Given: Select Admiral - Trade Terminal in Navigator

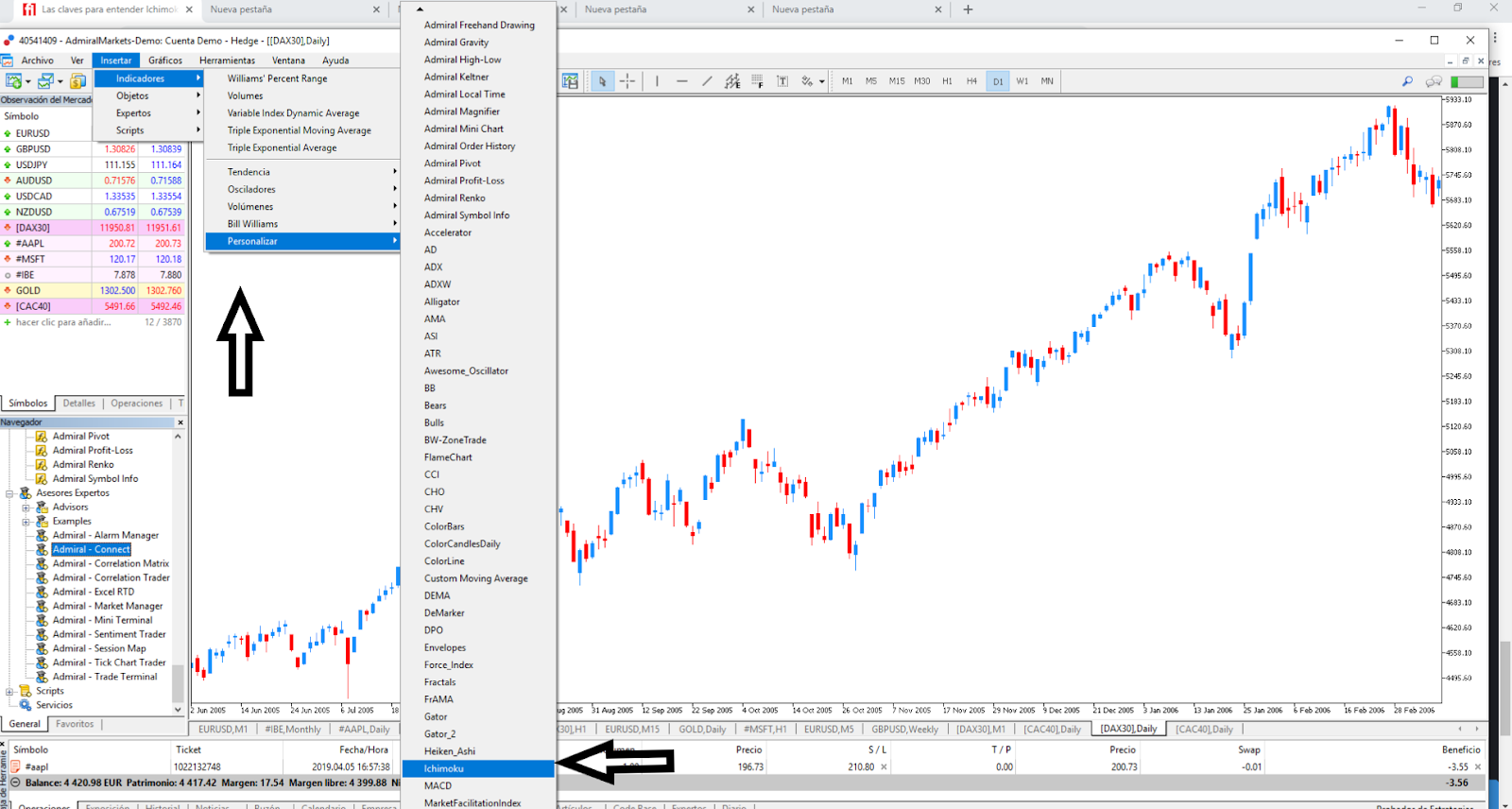Looking at the screenshot, I should coord(105,677).
